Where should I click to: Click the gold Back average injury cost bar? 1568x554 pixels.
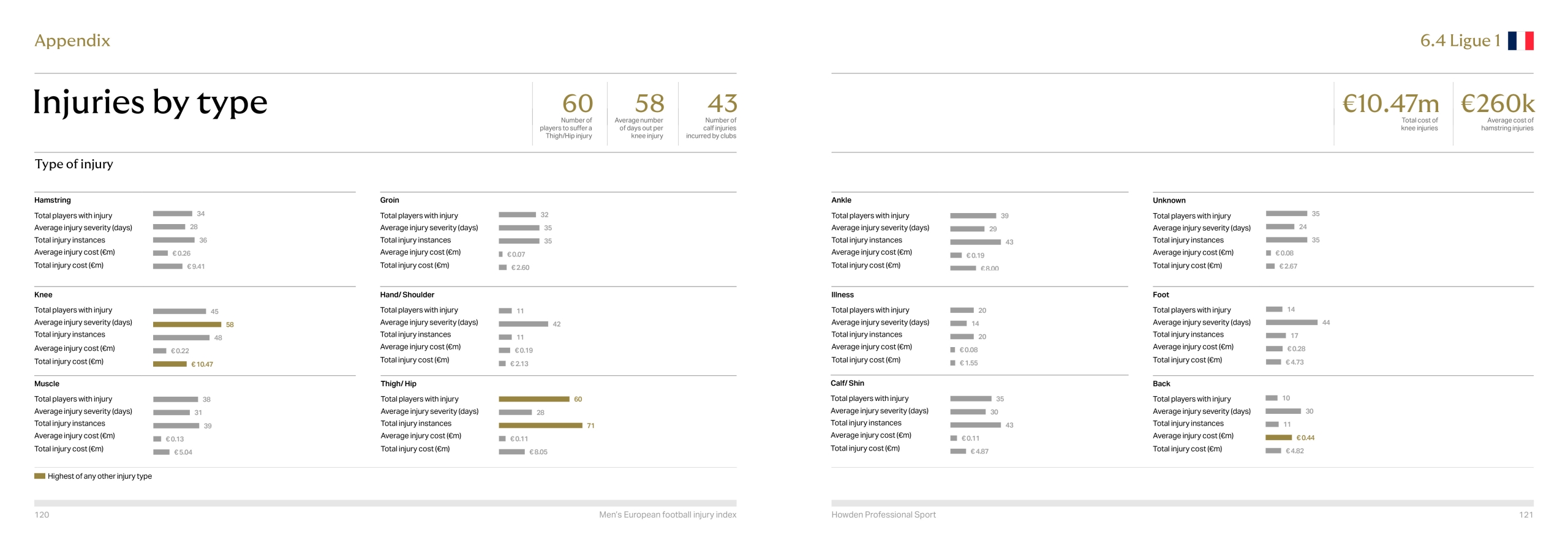[1278, 438]
